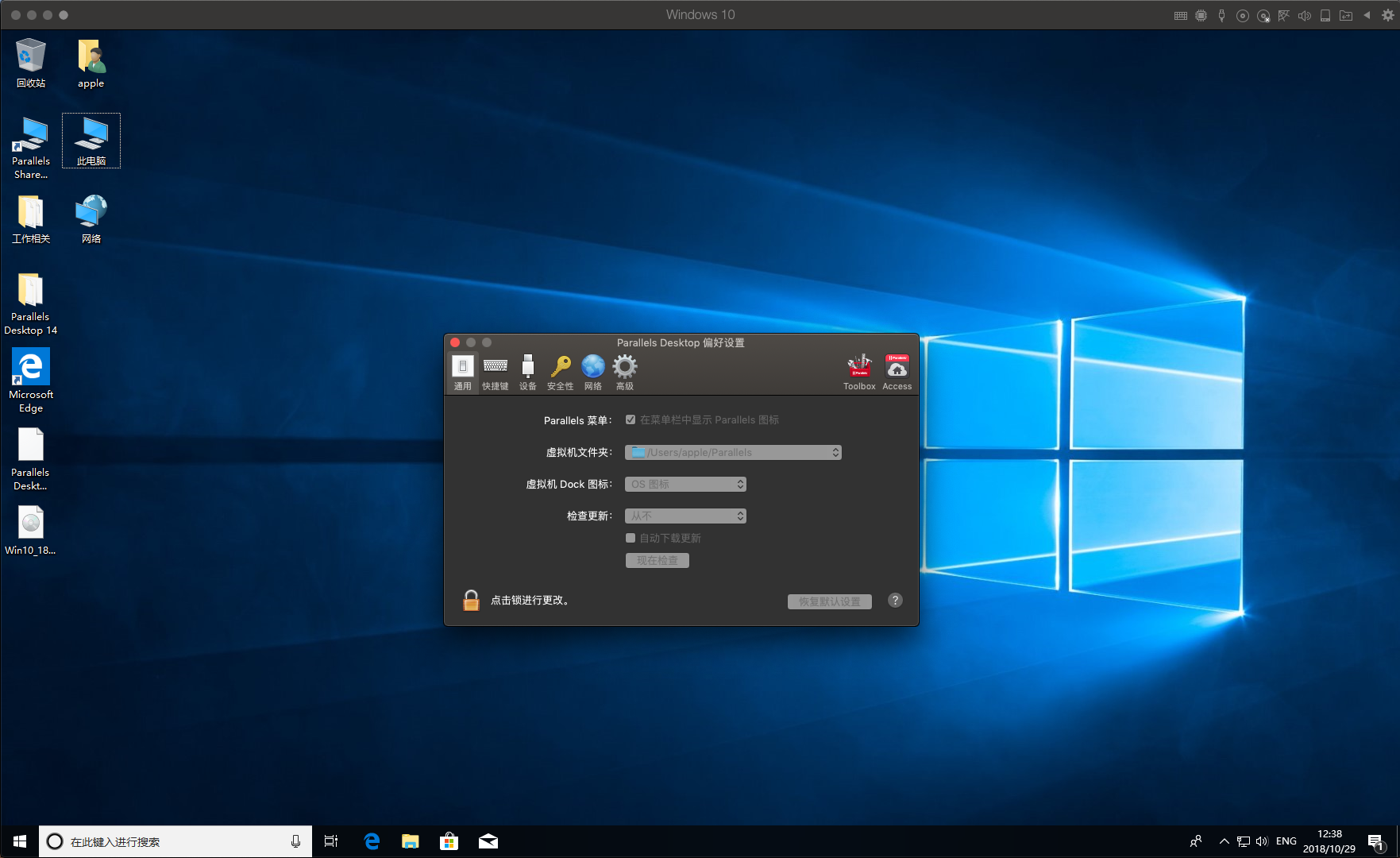Toggle the 自动下载更新 checkbox

pyautogui.click(x=631, y=538)
